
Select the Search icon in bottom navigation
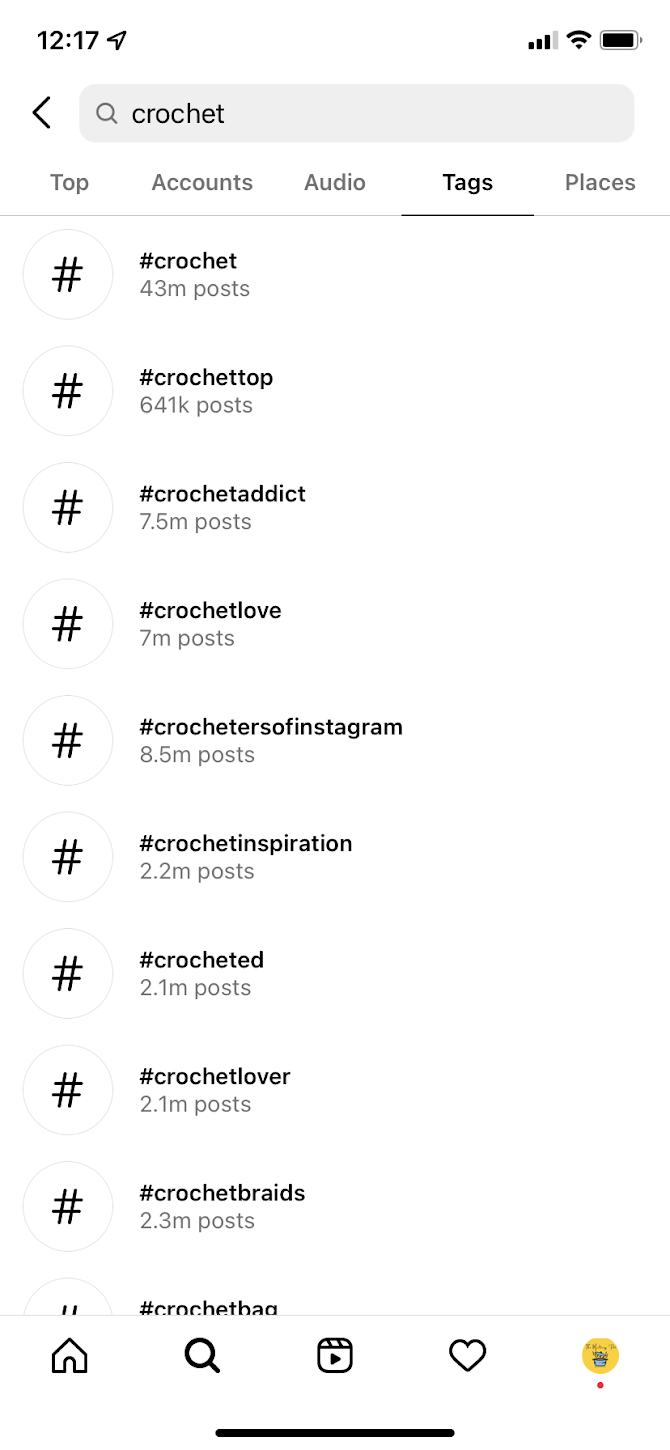point(201,1355)
